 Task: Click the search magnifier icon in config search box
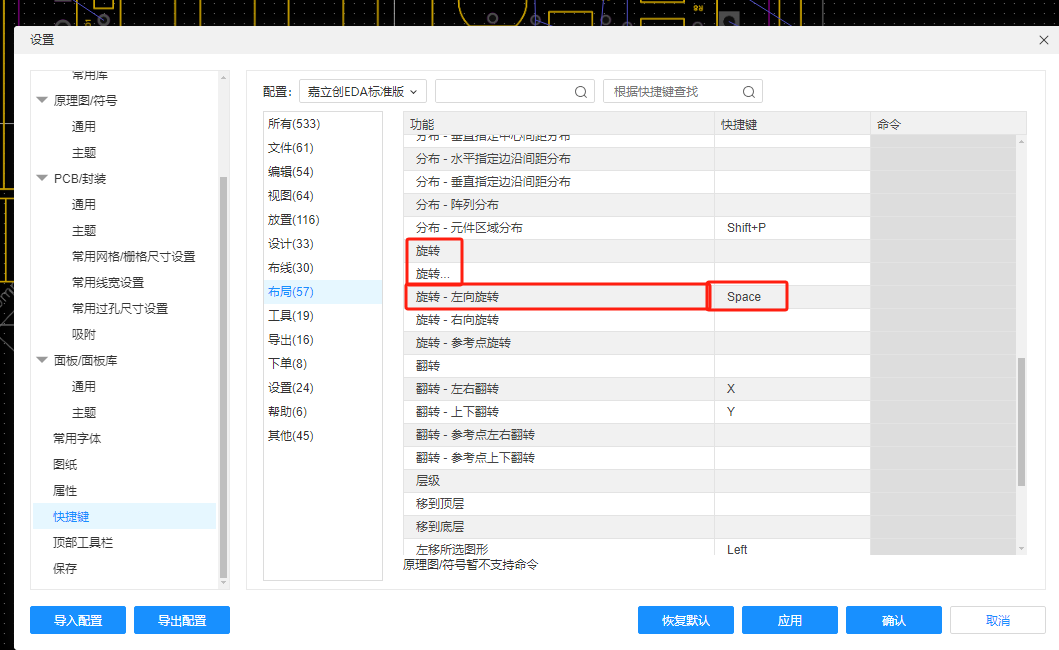coord(581,92)
